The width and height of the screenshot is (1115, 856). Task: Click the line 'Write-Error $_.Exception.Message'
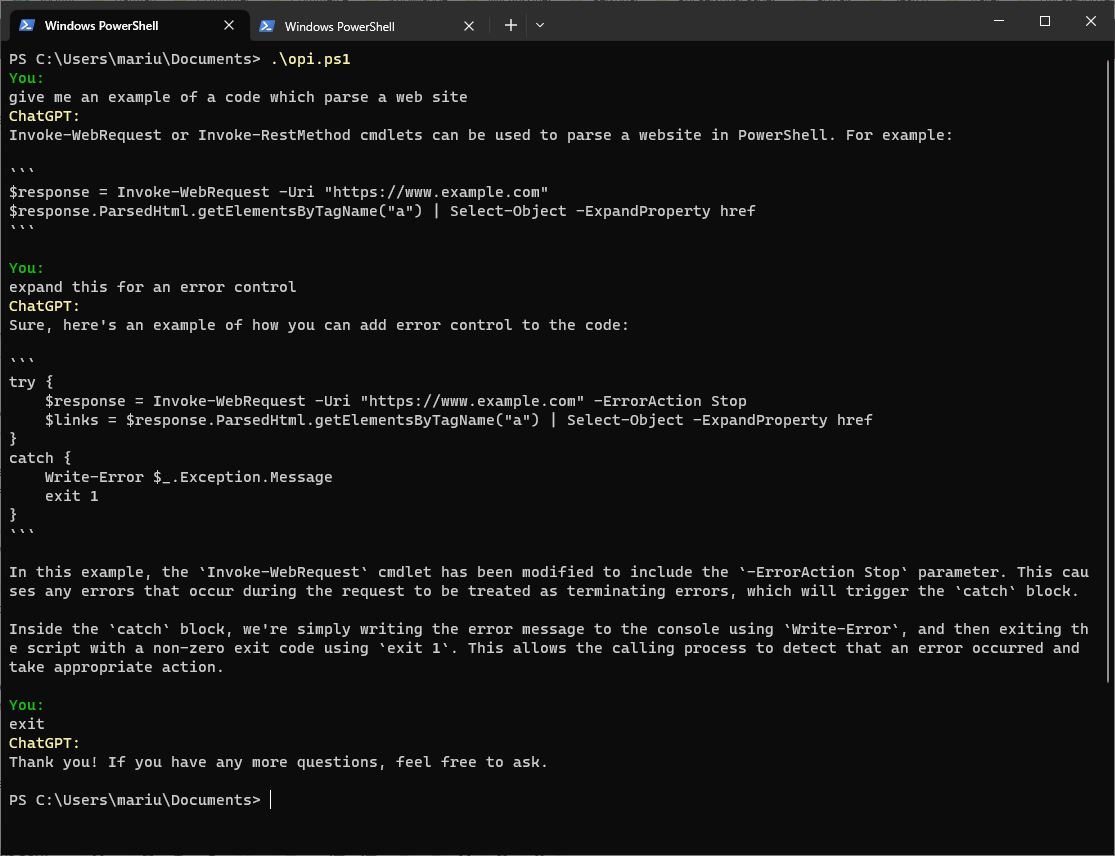pos(188,477)
